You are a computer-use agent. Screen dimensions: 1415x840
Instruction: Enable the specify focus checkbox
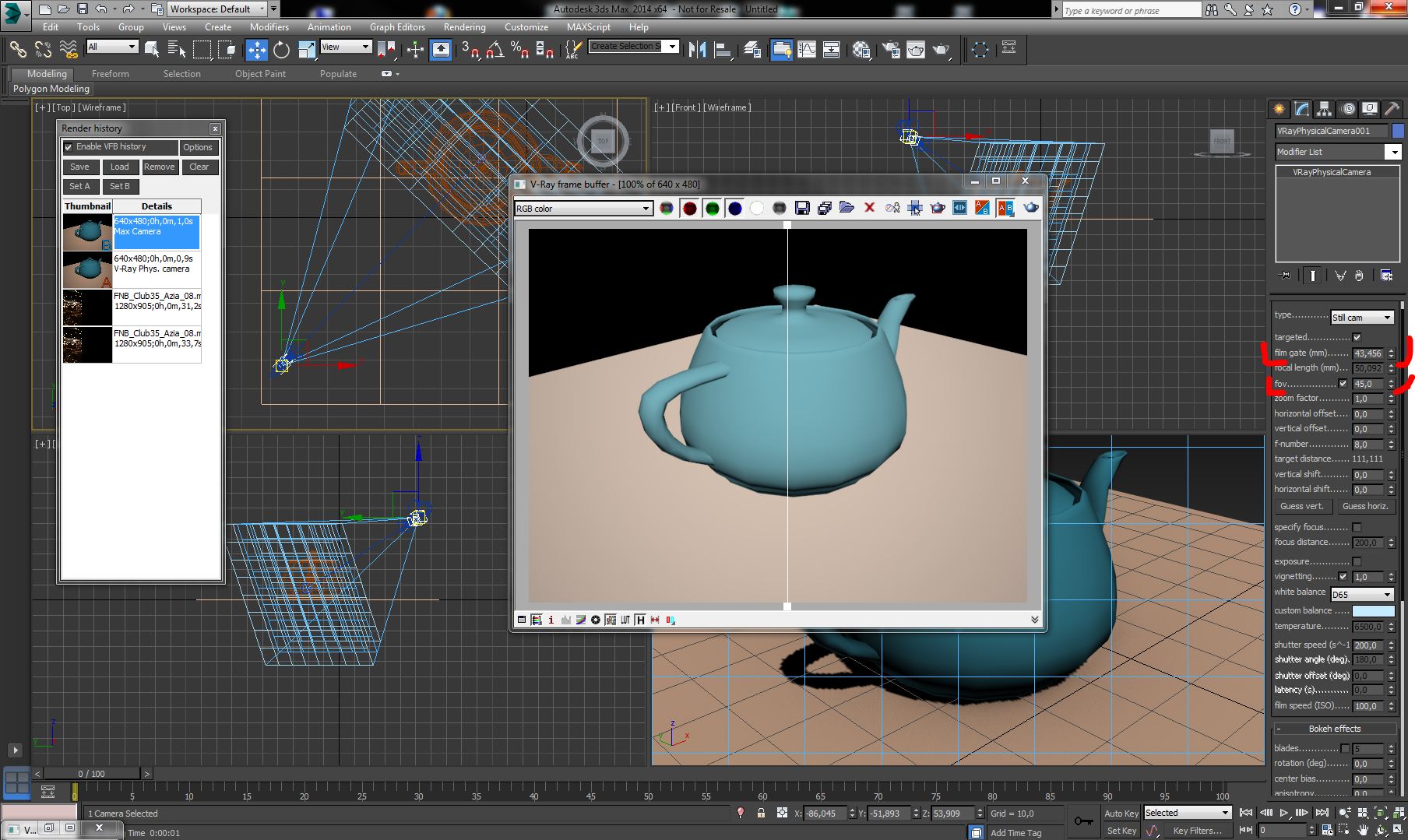tap(1357, 528)
